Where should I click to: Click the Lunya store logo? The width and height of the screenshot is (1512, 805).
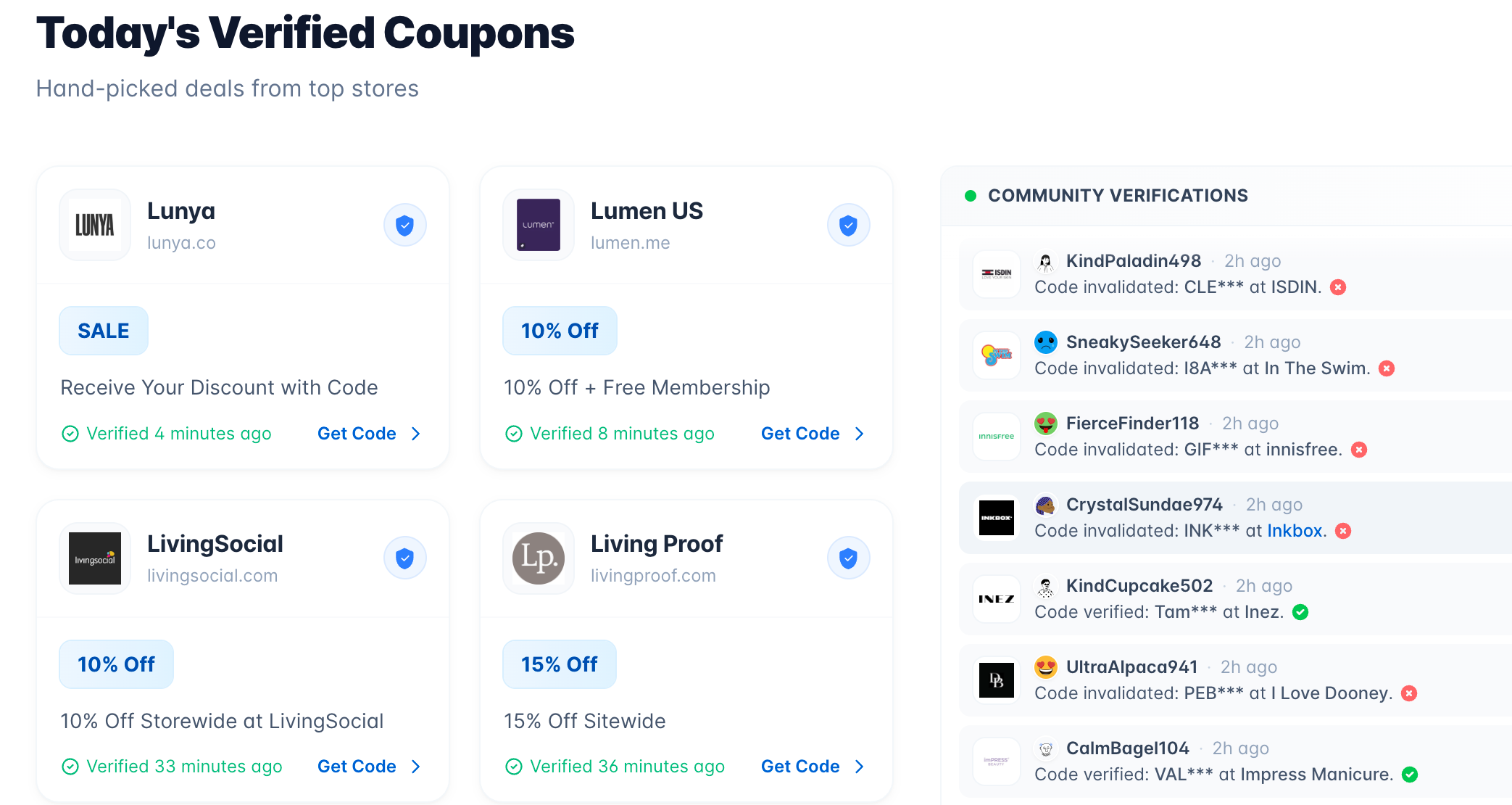click(x=95, y=225)
